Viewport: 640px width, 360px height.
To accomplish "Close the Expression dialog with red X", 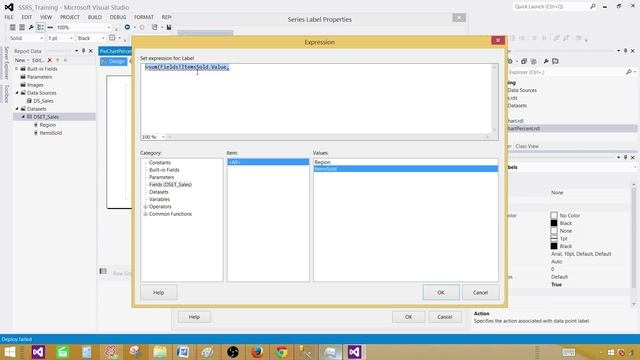I will [498, 40].
